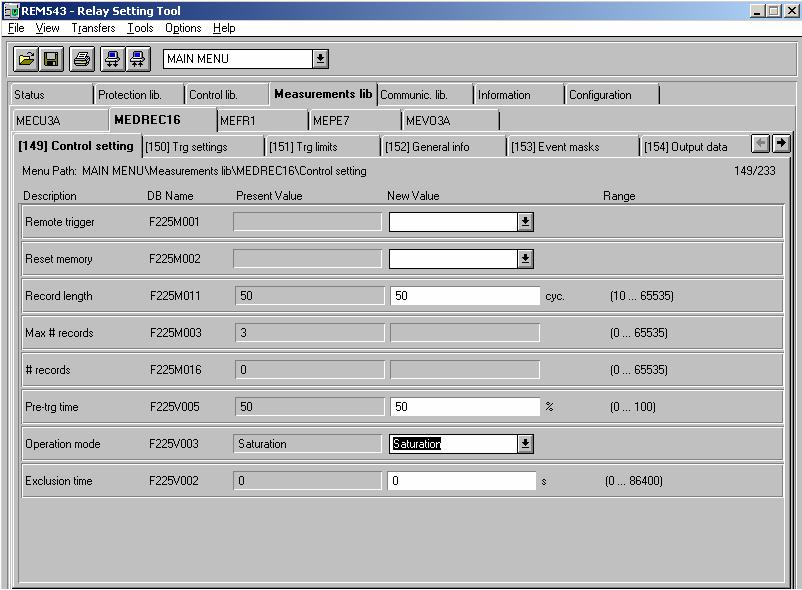Open the Tools menu
The height and width of the screenshot is (590, 802).
point(140,28)
